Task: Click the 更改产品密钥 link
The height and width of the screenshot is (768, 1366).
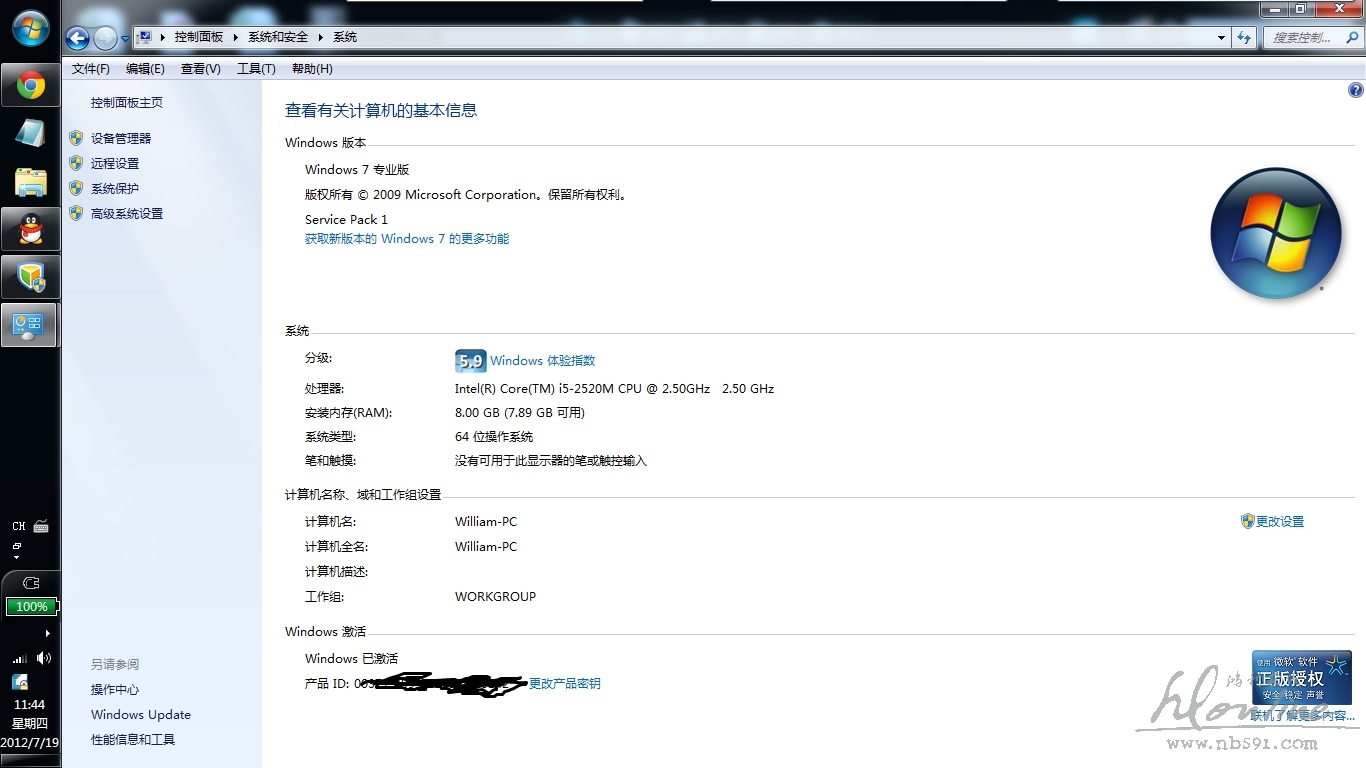Action: 565,684
